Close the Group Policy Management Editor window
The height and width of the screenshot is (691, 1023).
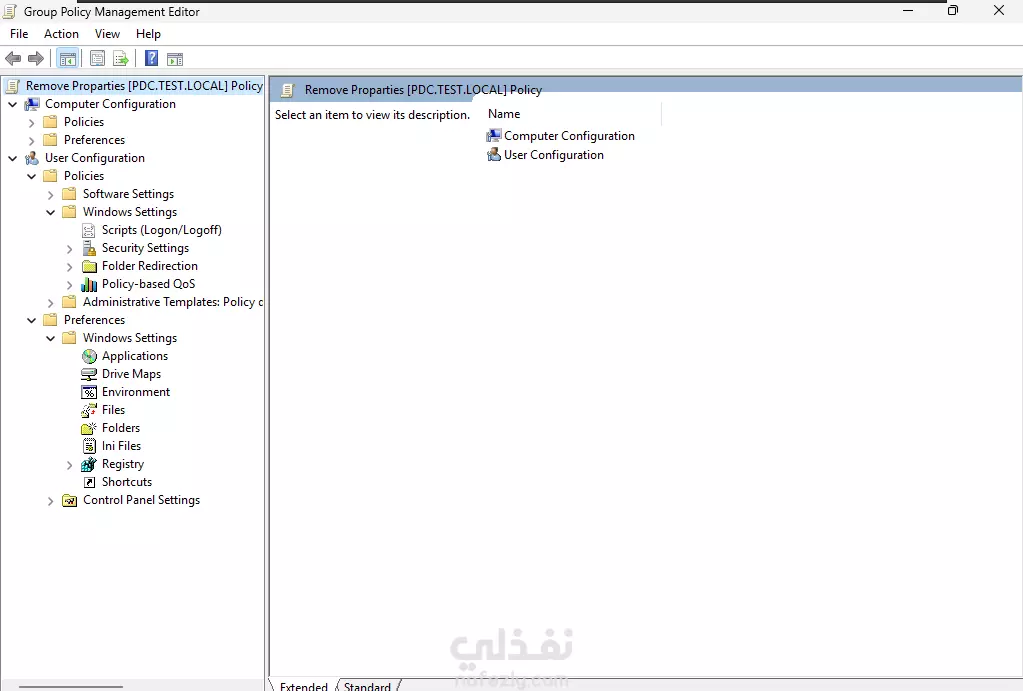(999, 10)
